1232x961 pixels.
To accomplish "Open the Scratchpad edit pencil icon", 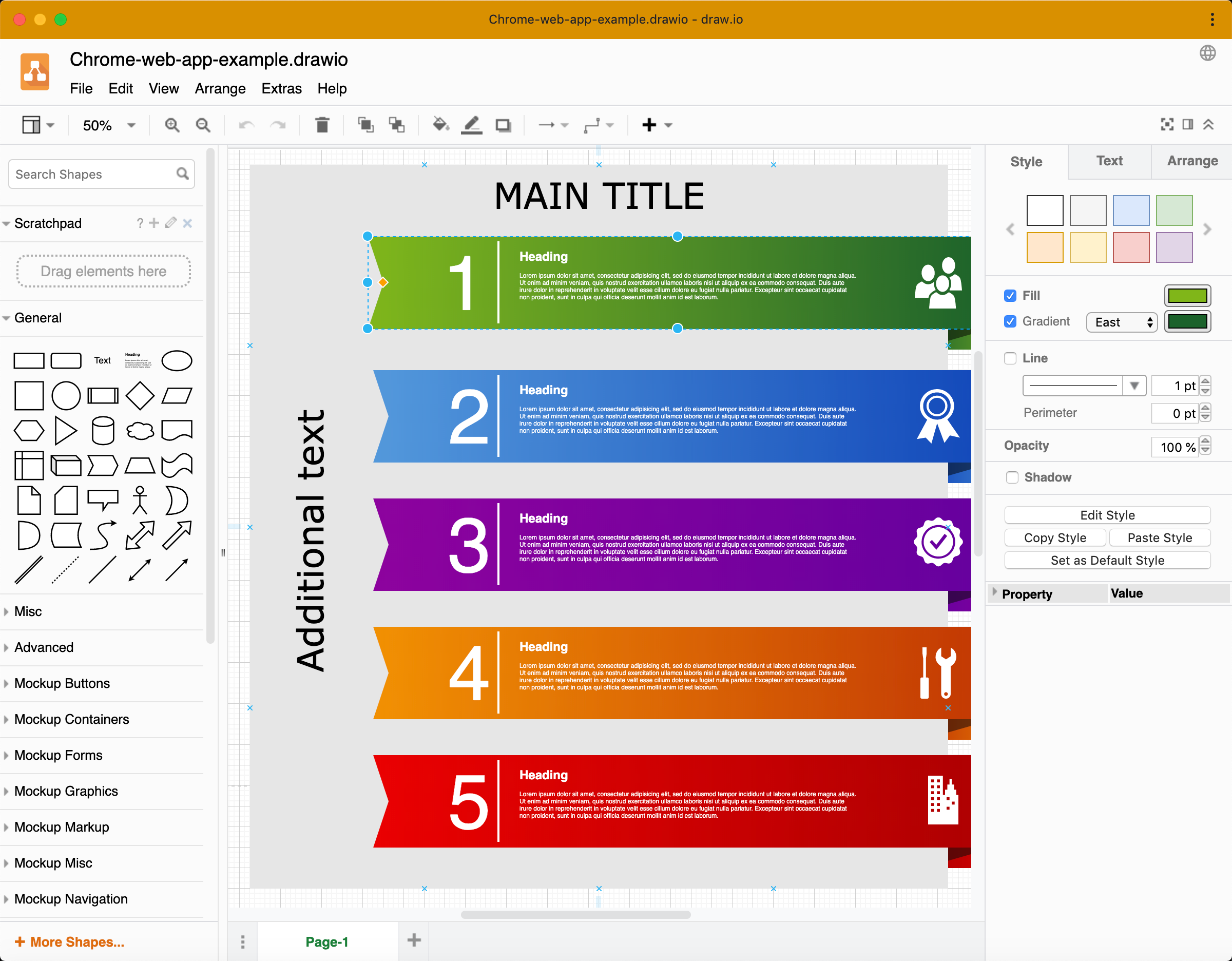I will click(170, 223).
